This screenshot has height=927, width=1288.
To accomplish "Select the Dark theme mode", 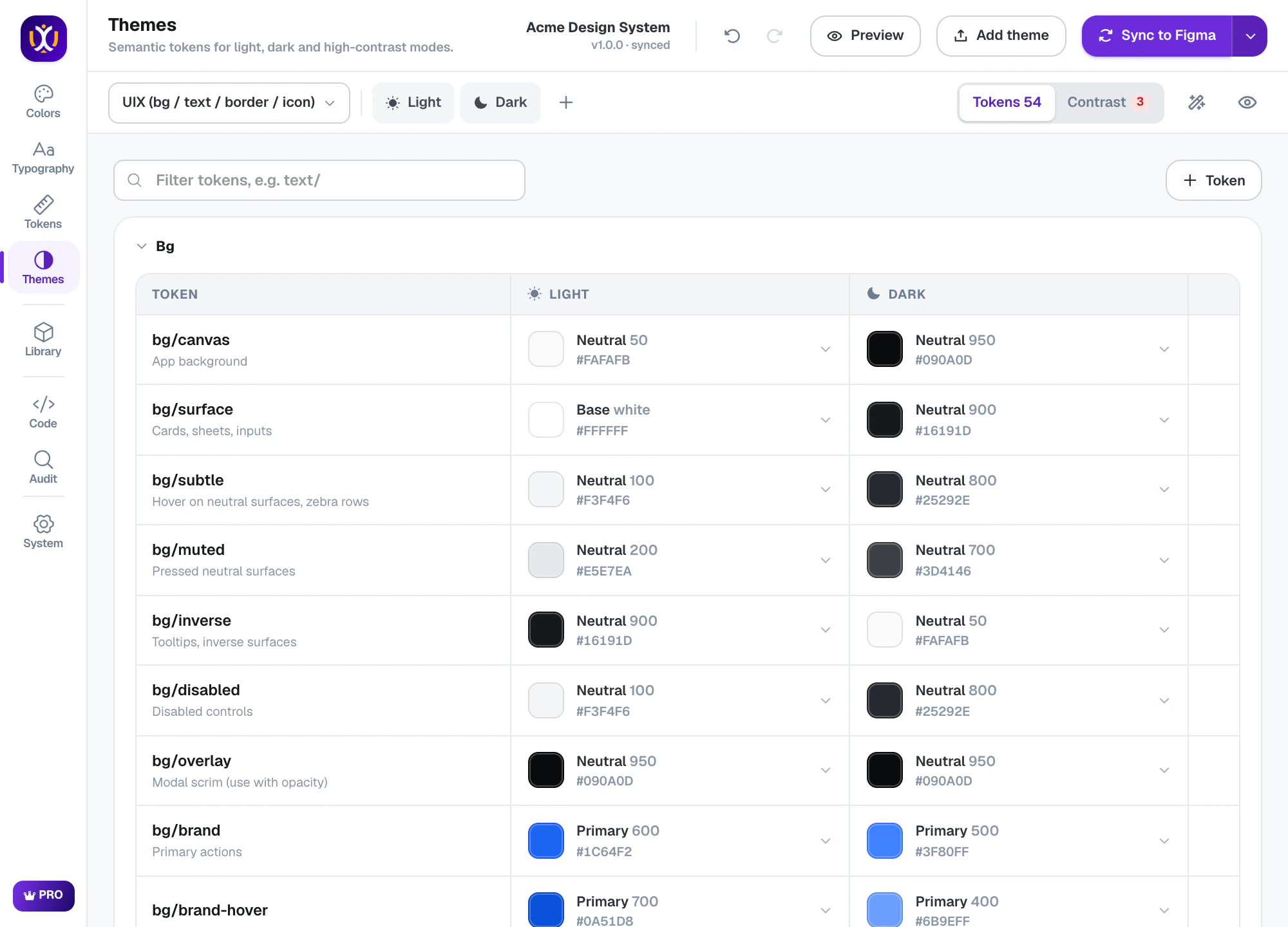I will click(500, 102).
